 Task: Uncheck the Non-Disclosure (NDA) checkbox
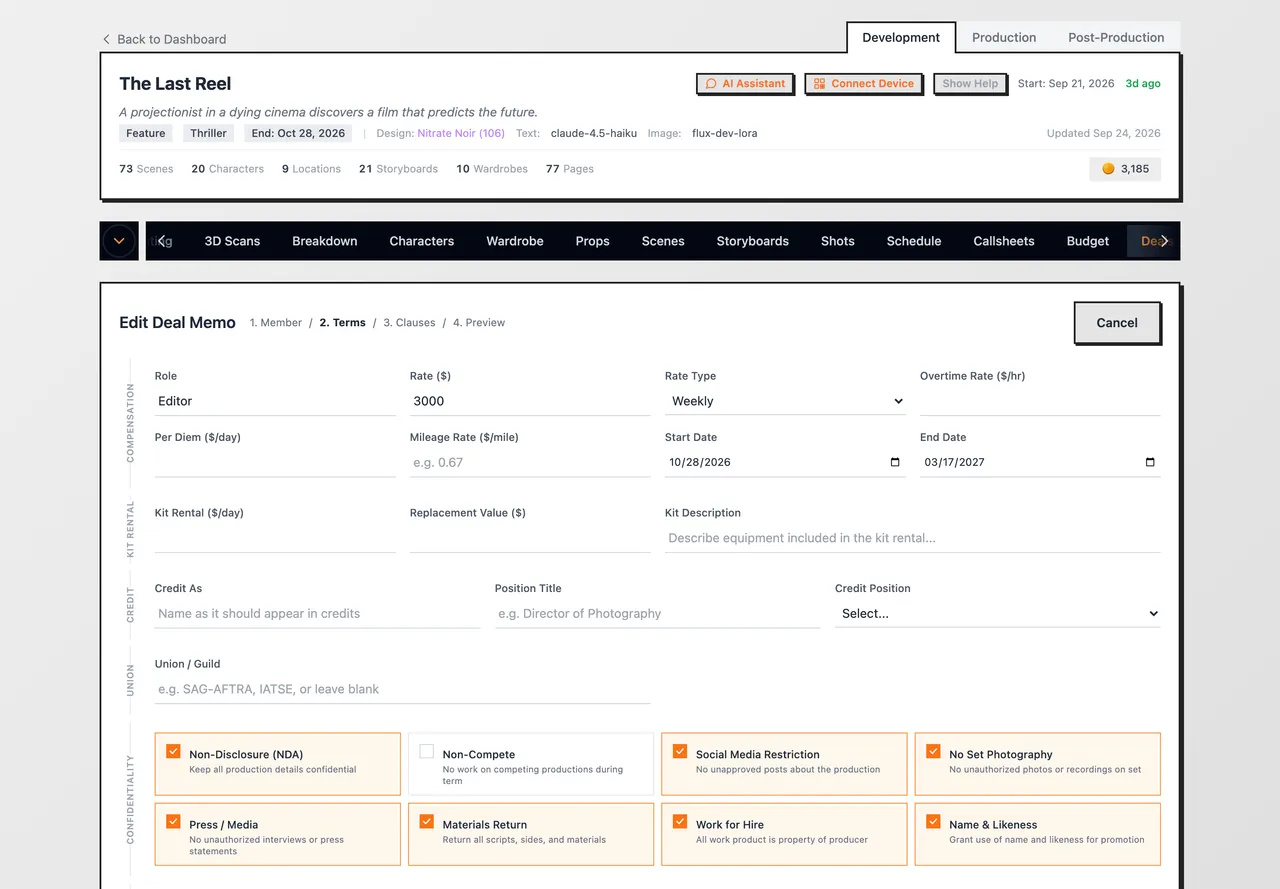(173, 751)
